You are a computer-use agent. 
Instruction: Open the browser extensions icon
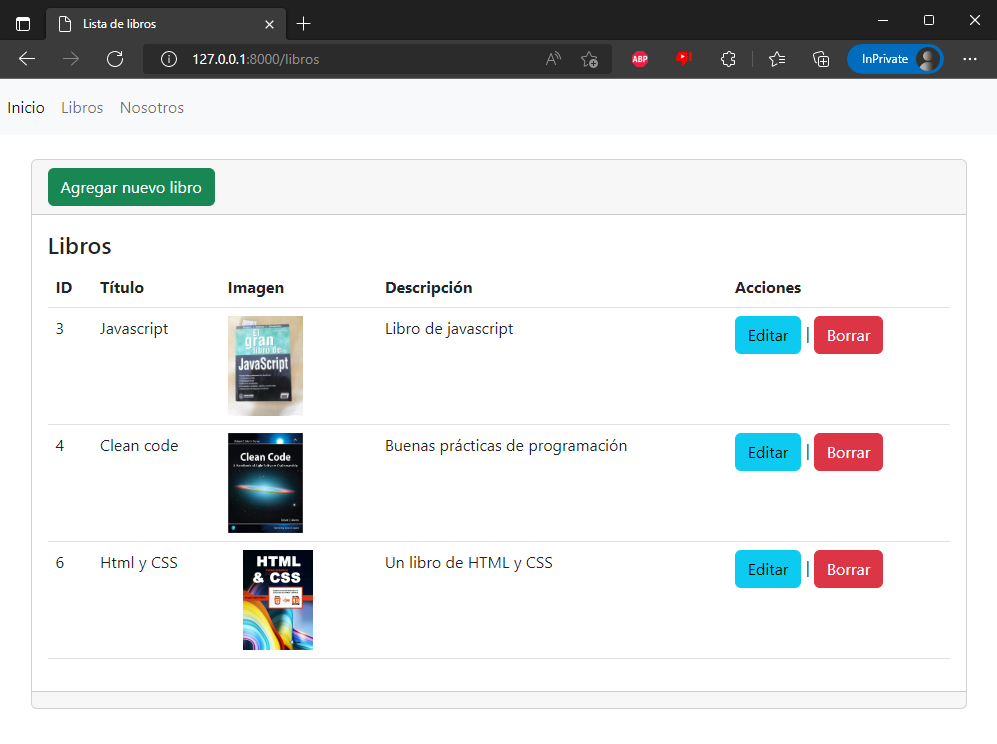pyautogui.click(x=728, y=59)
